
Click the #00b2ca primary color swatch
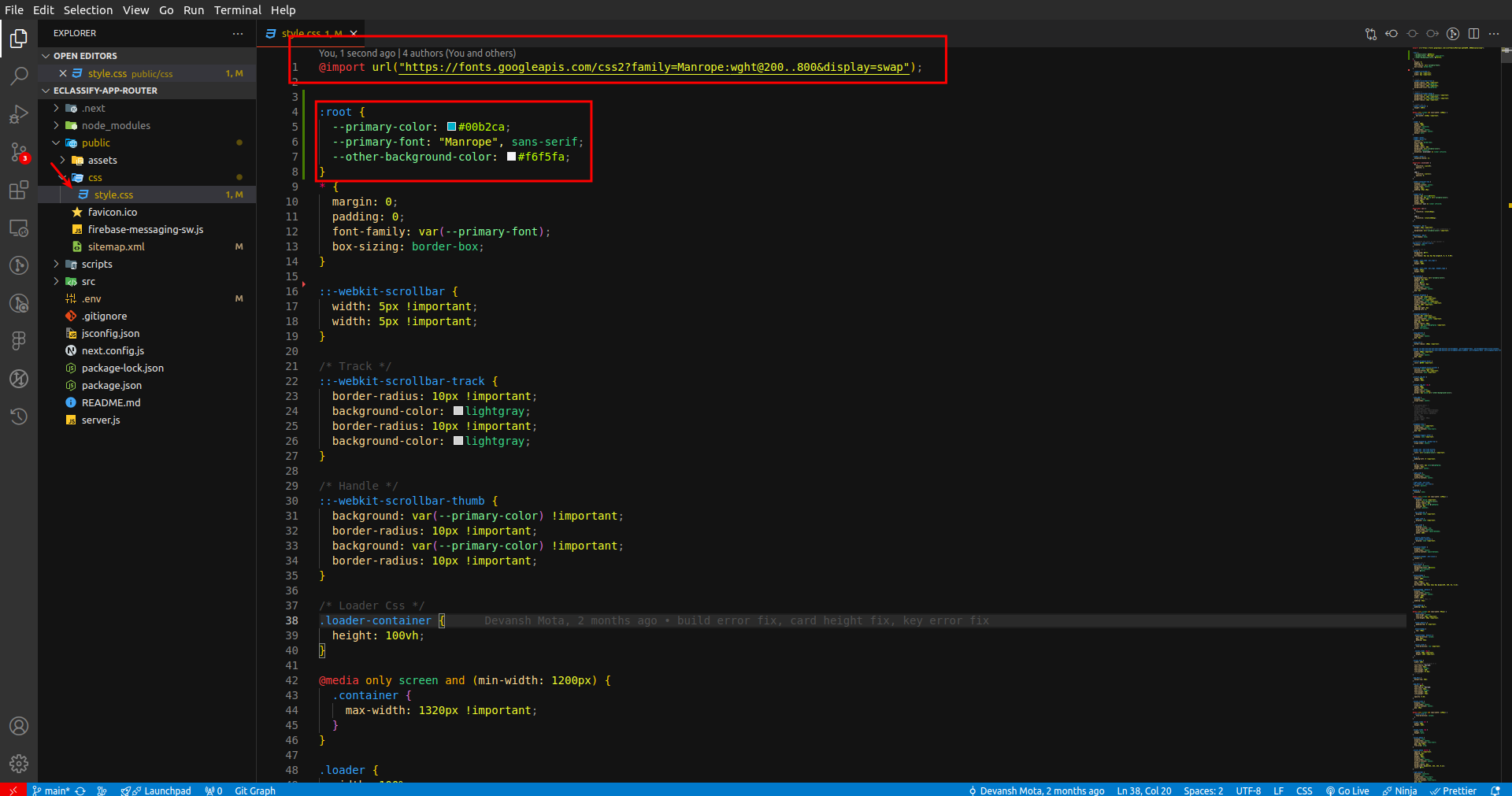[x=451, y=127]
